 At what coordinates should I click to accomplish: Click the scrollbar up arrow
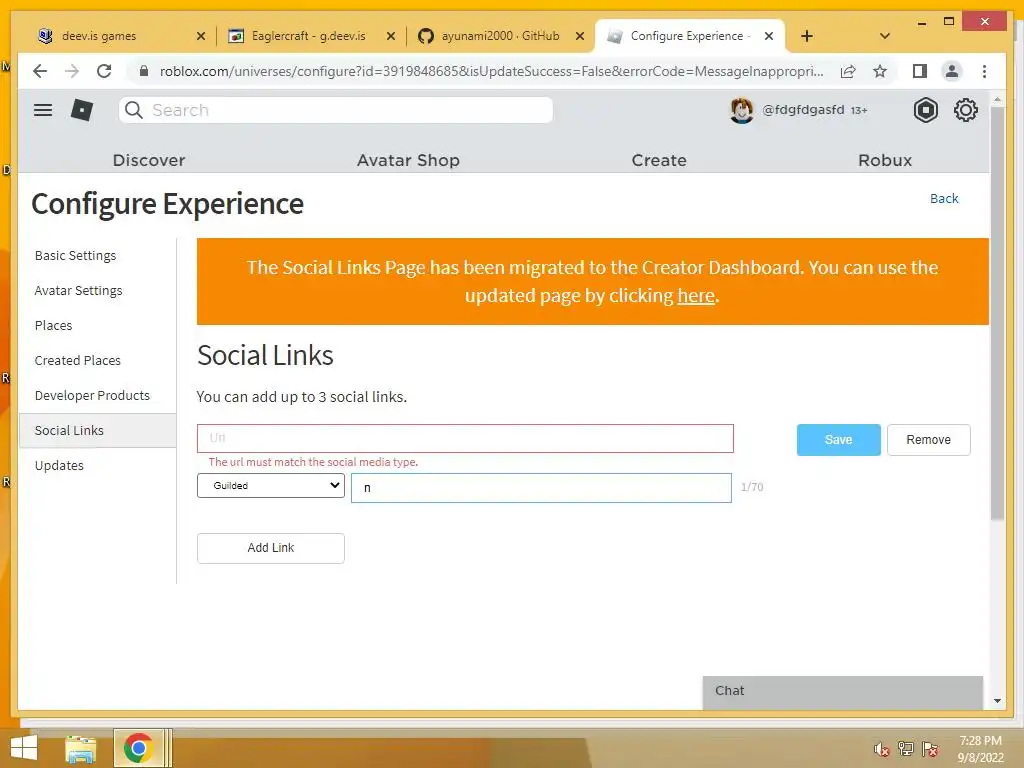click(x=997, y=99)
